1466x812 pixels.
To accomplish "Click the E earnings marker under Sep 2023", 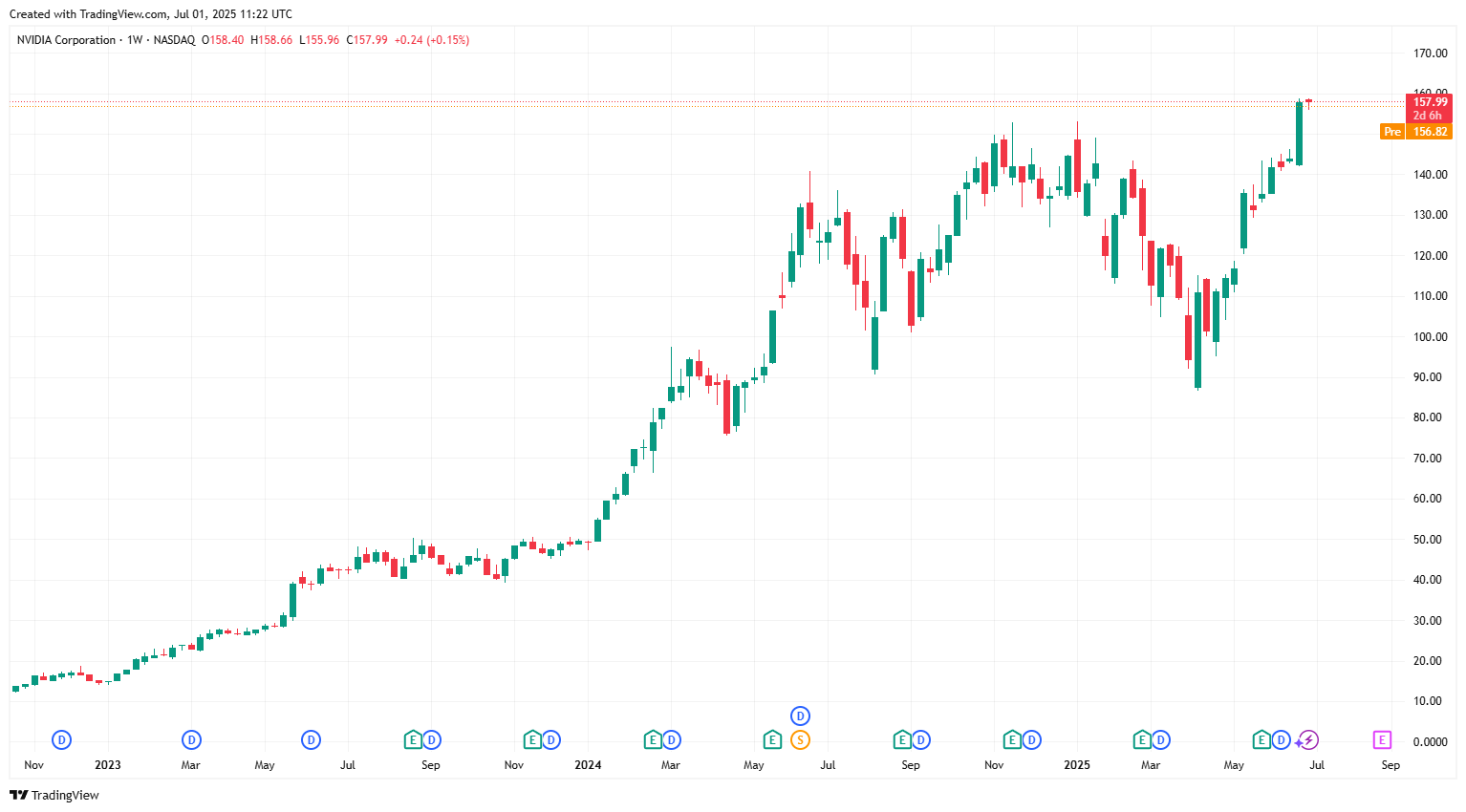I will 412,739.
